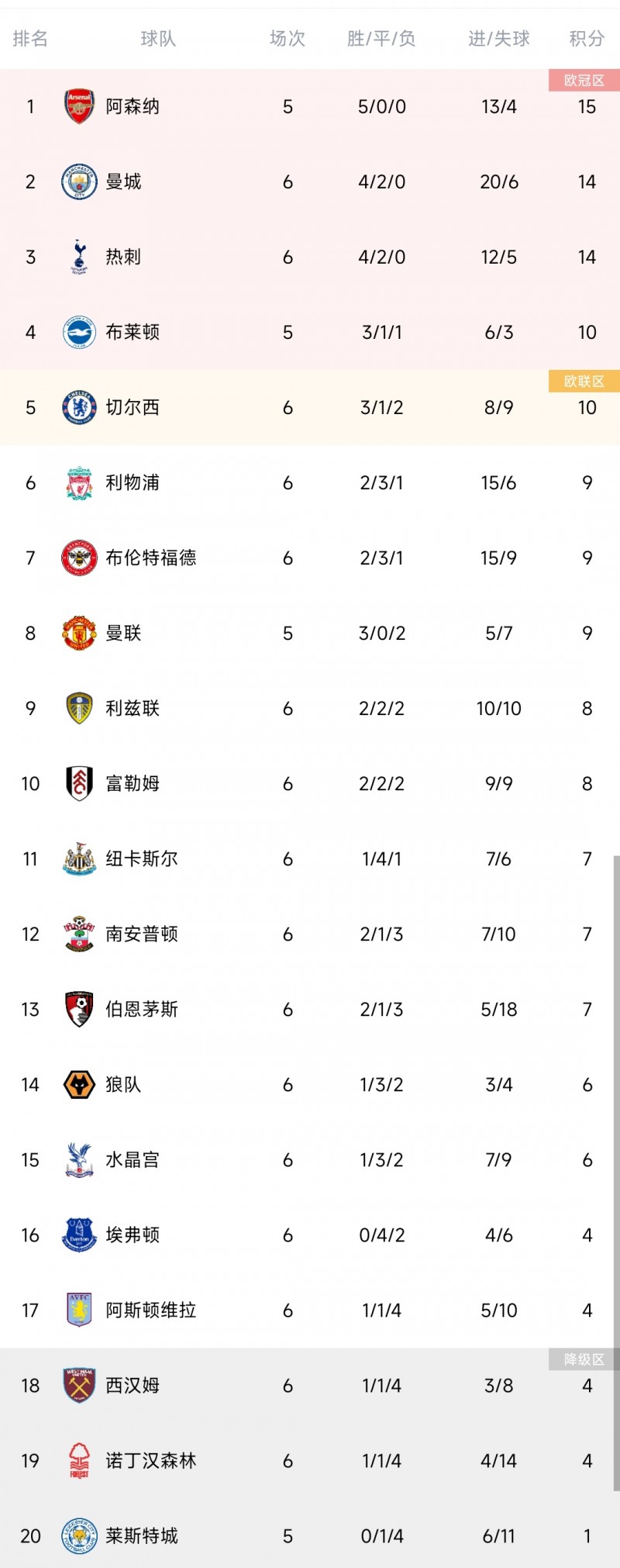Tap the 降级区 zone label

(x=584, y=1359)
